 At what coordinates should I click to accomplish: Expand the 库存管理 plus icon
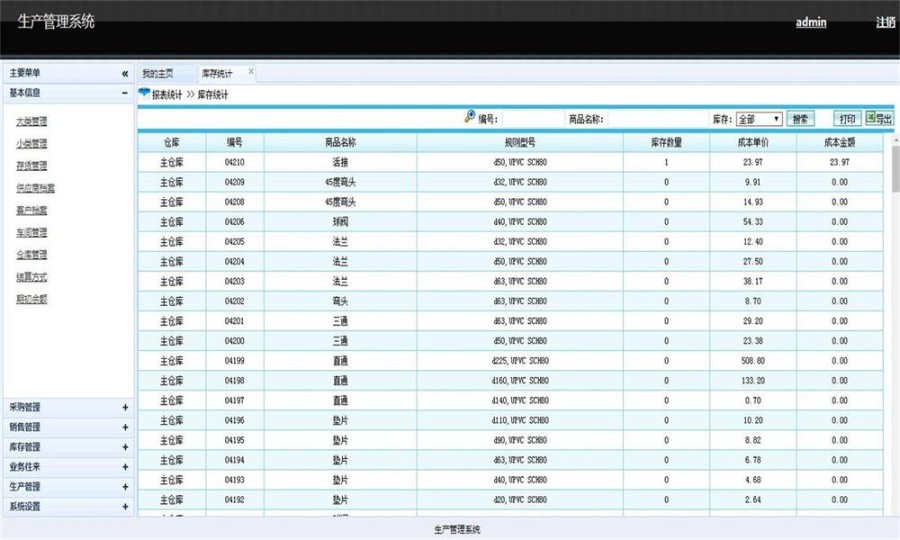tap(125, 447)
